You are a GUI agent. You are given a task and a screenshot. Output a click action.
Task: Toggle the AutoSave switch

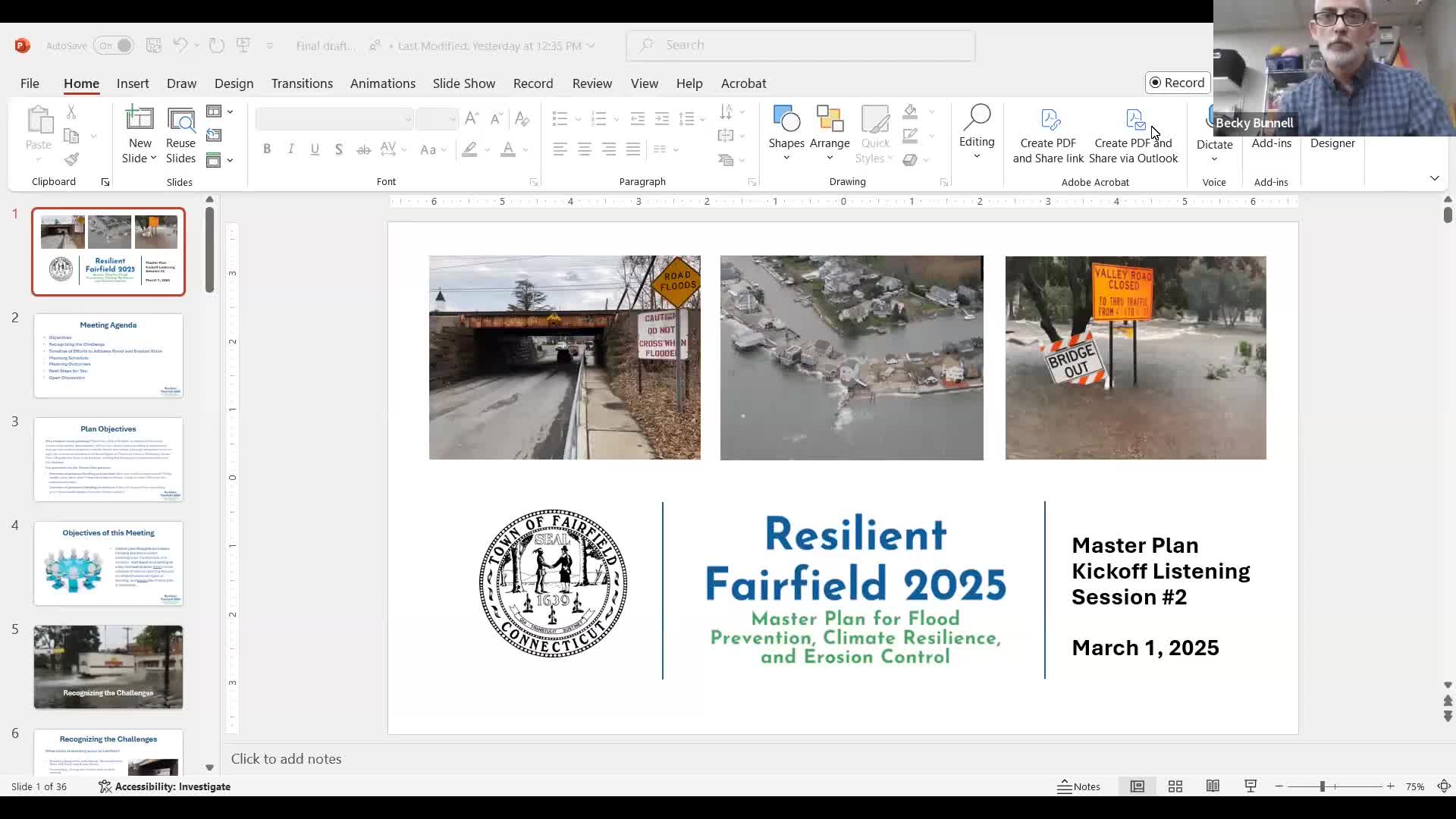[114, 45]
